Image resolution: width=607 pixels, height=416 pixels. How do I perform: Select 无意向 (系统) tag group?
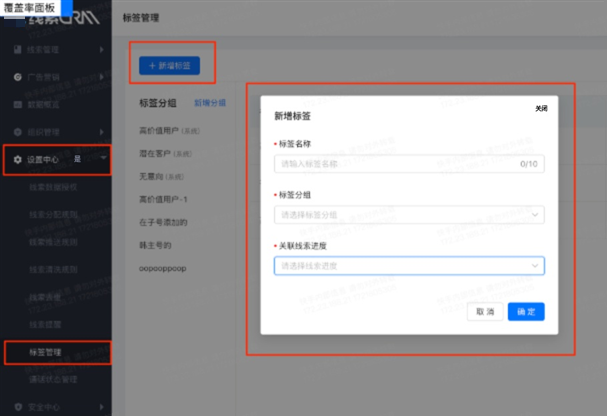tap(161, 176)
